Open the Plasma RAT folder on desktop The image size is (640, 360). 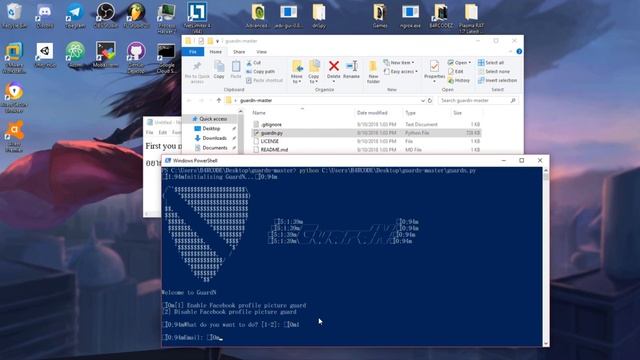click(x=471, y=18)
